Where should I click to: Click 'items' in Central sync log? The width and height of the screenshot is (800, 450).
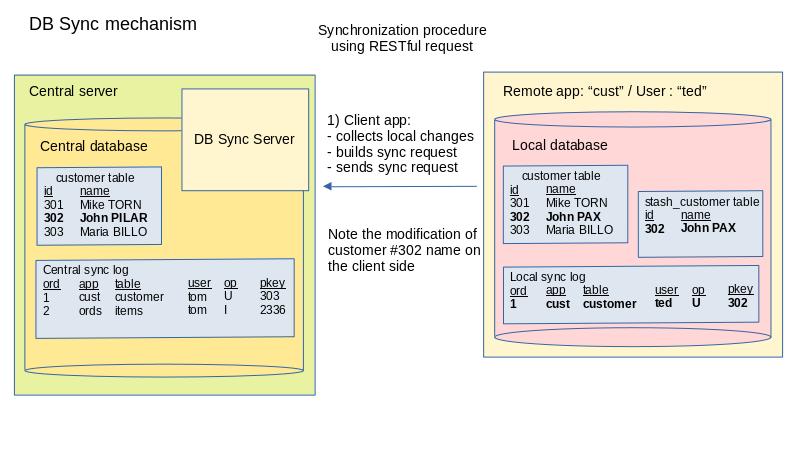(129, 310)
